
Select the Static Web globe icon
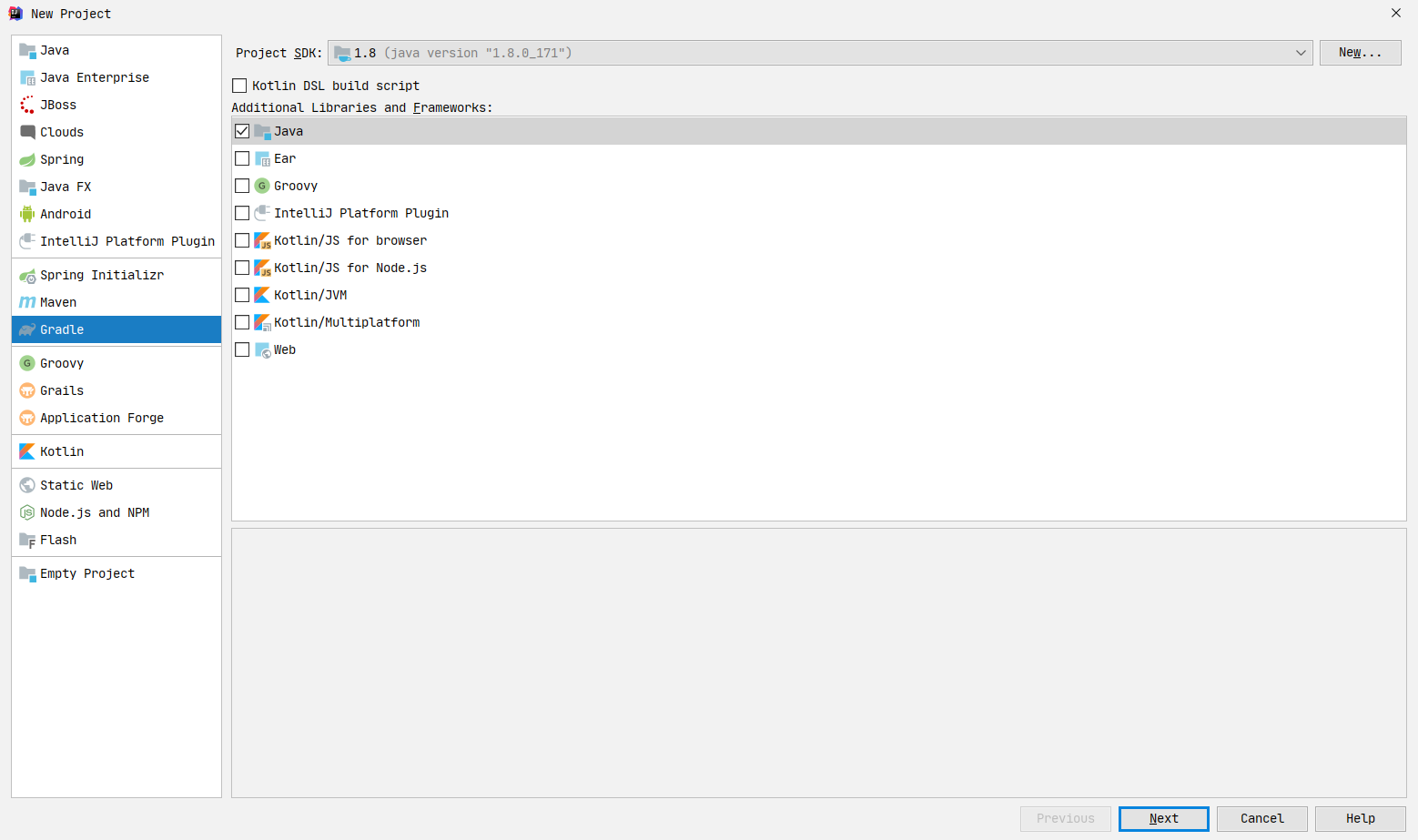coord(27,485)
